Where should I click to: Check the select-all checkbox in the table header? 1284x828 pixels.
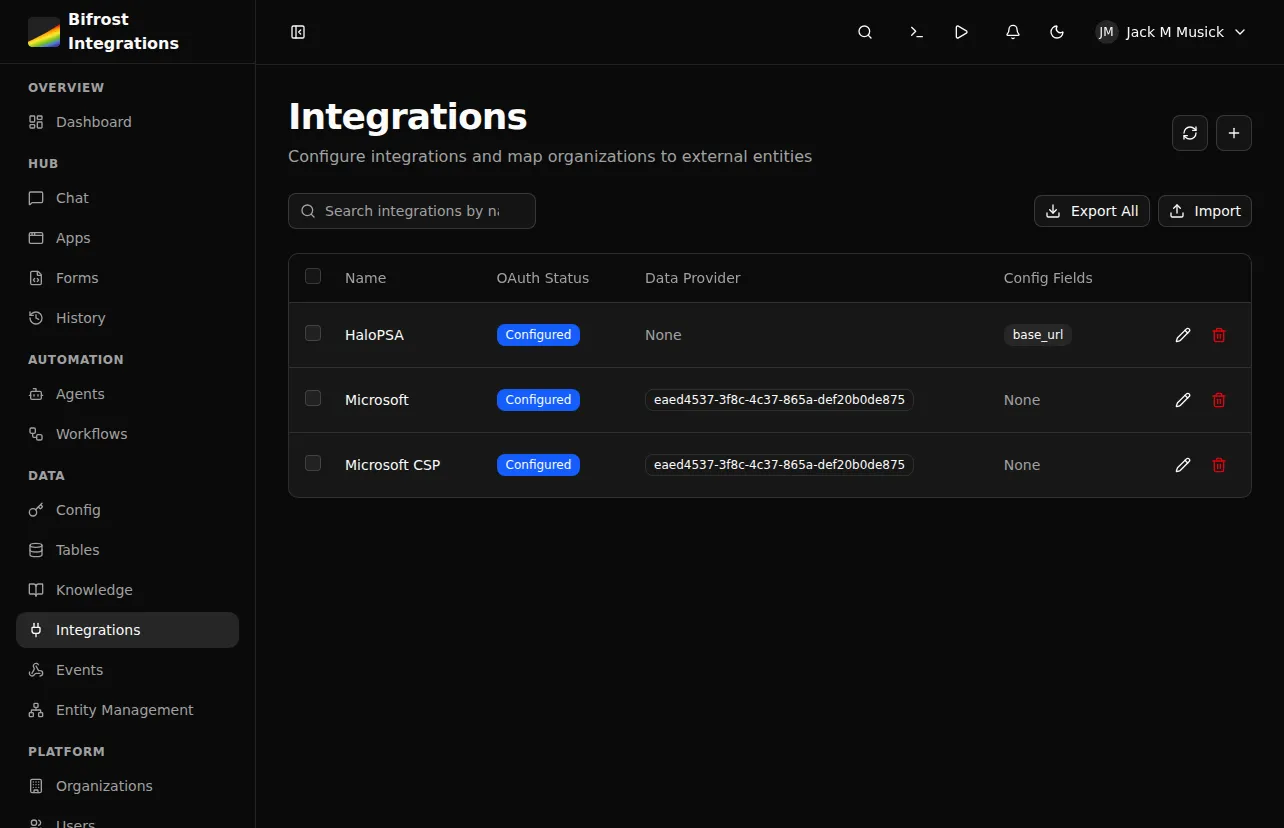tap(312, 277)
